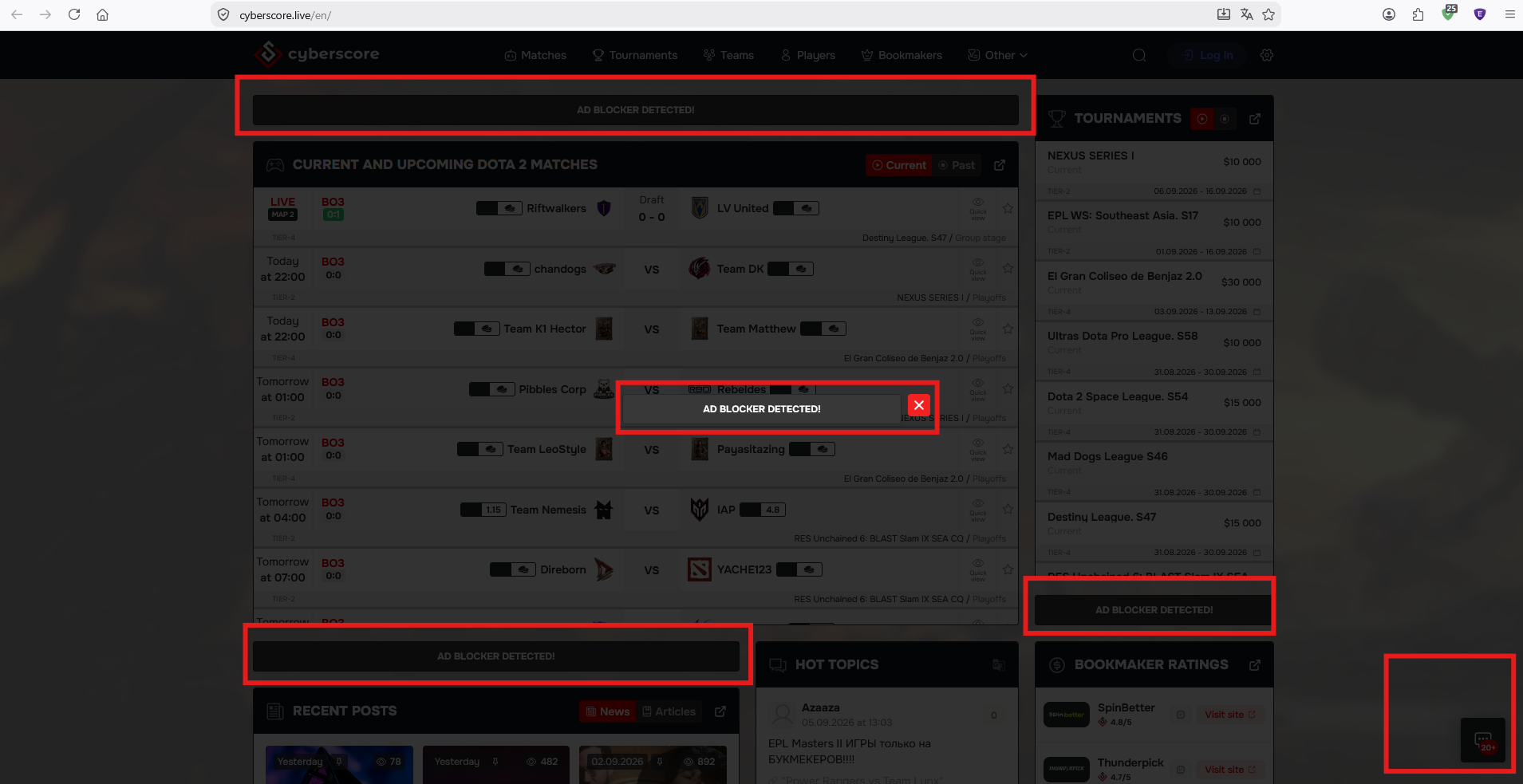Screen dimensions: 1523x784
Task: Switch to News posts tab
Action: point(608,711)
